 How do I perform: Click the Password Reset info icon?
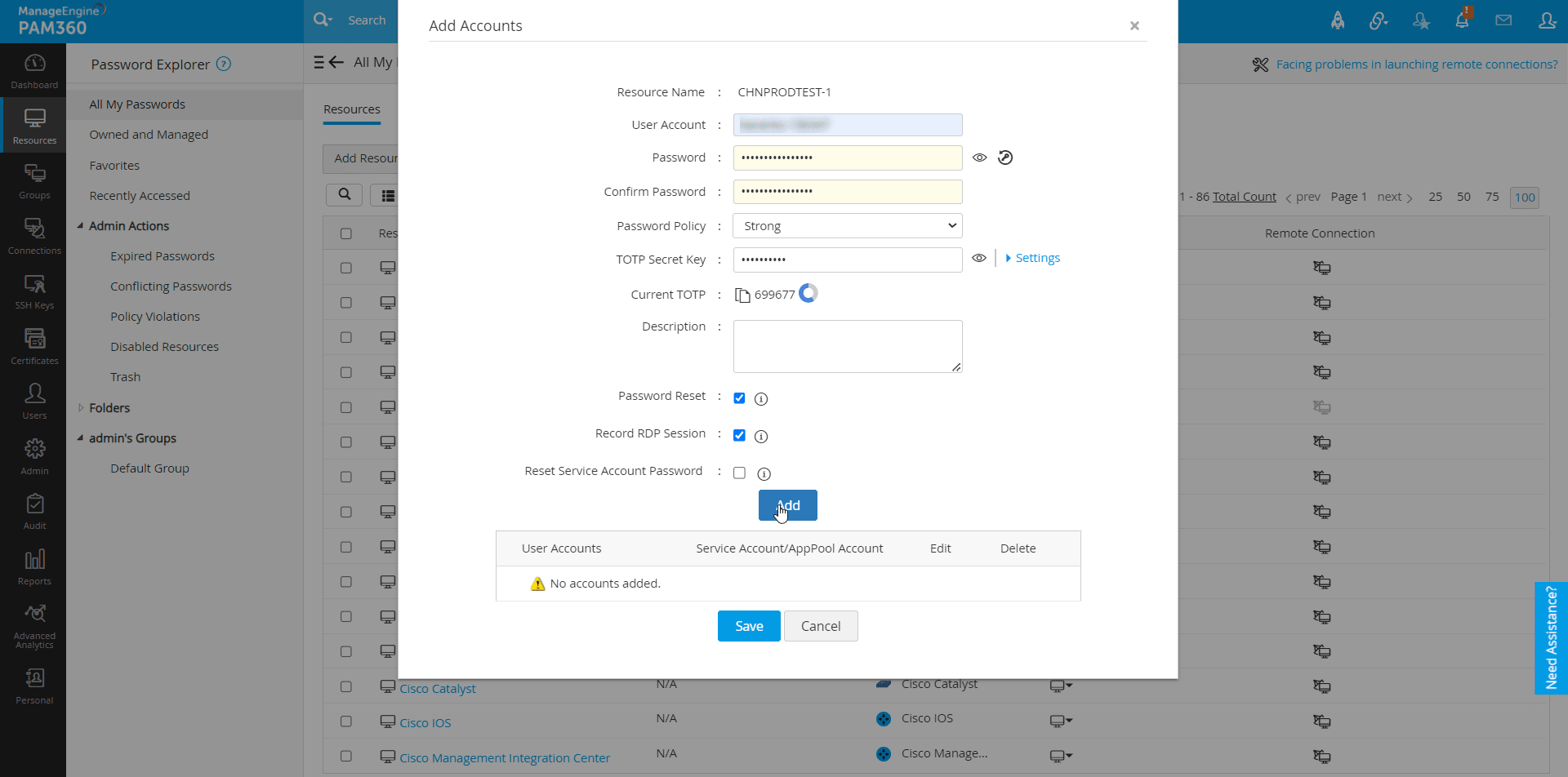coord(761,399)
